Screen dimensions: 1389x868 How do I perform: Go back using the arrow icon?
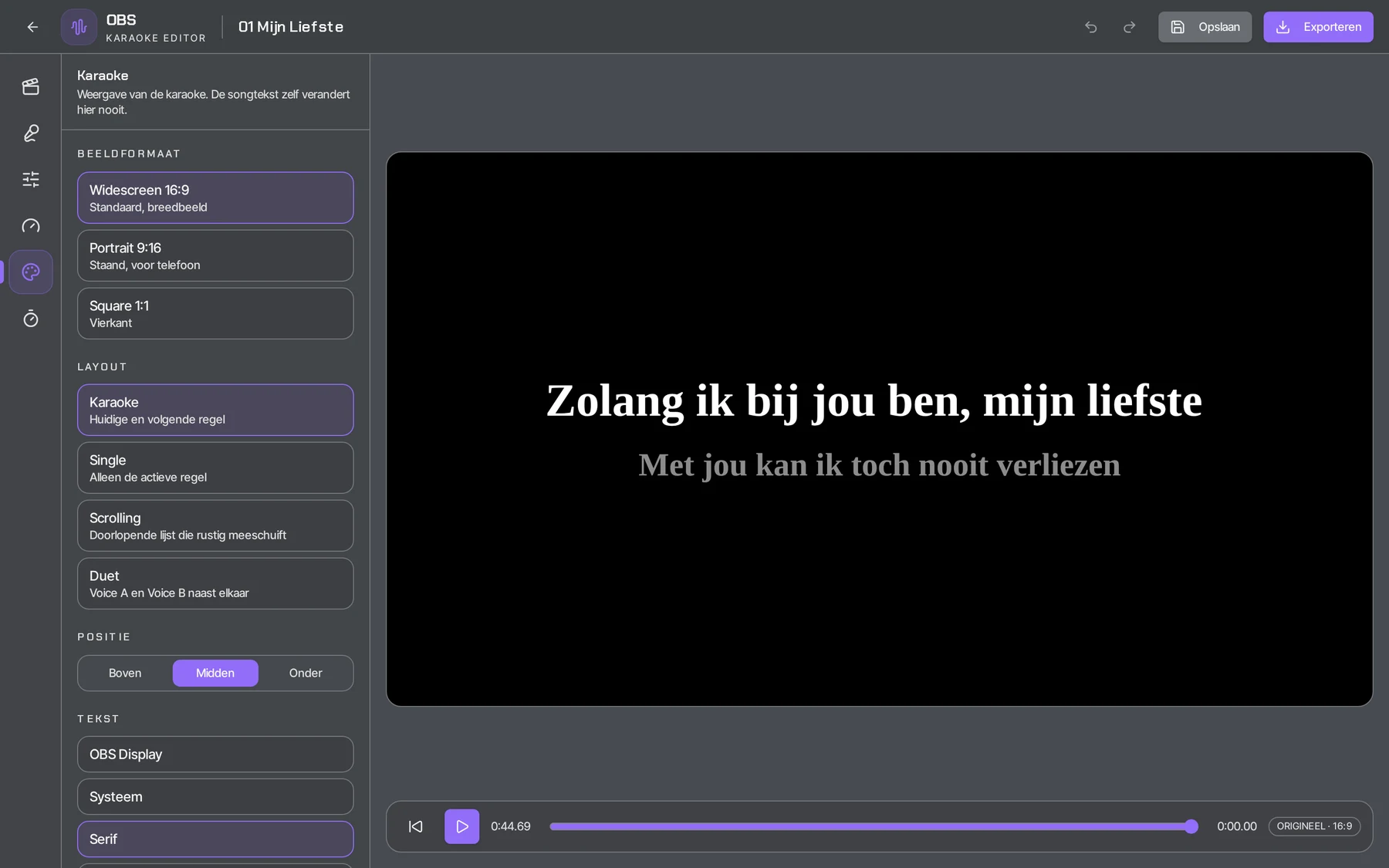click(32, 27)
